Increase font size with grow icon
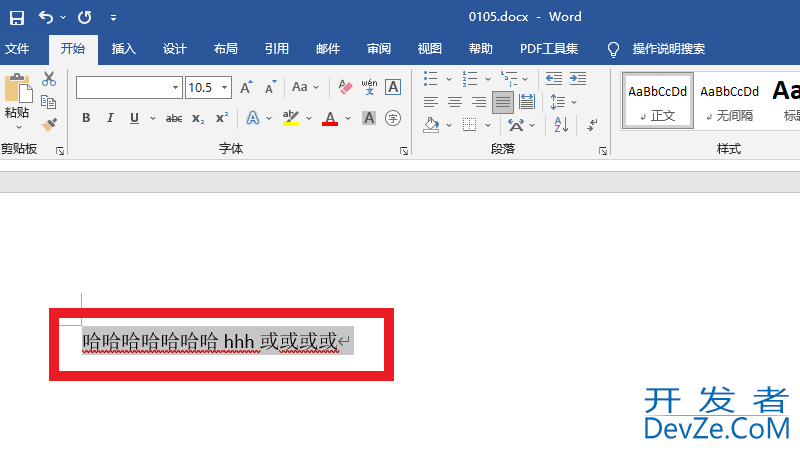The height and width of the screenshot is (450, 800). point(246,87)
